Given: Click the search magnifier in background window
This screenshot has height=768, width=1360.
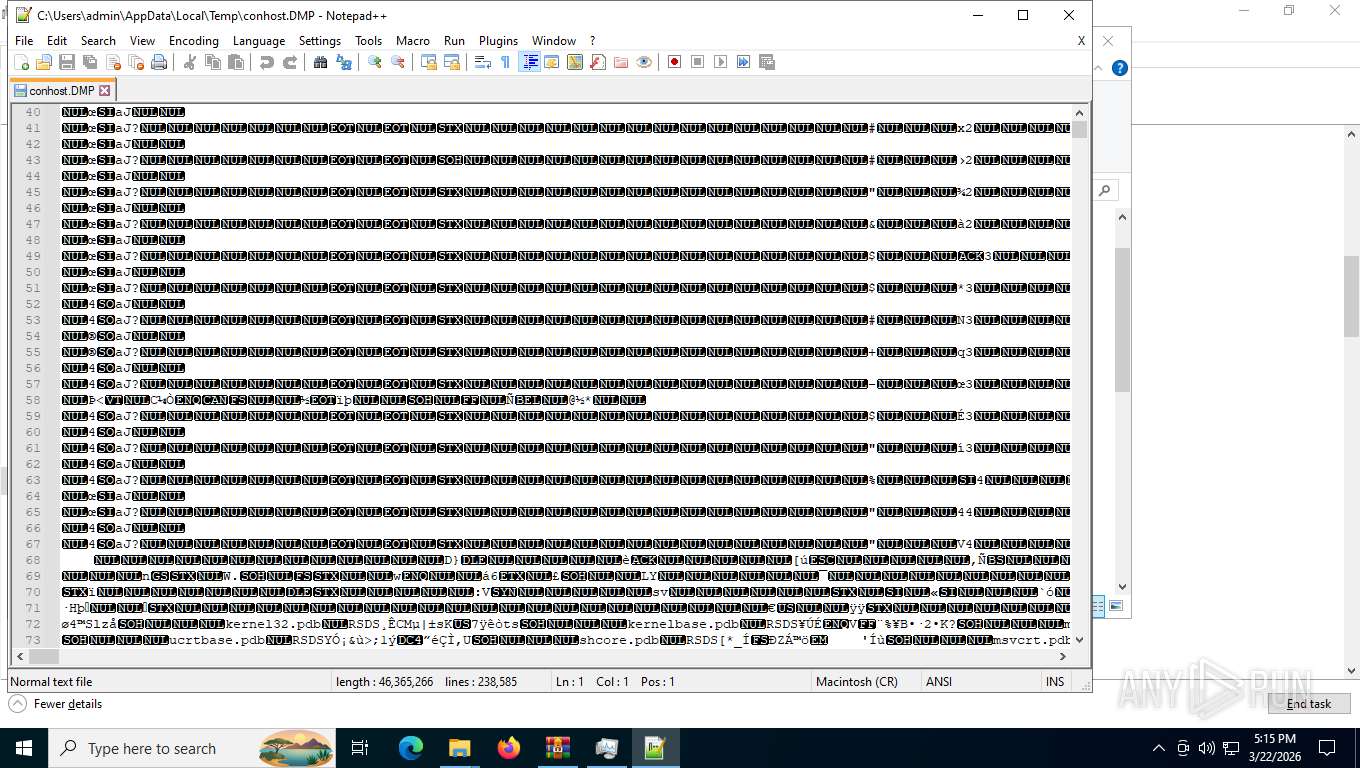Looking at the screenshot, I should 1104,190.
